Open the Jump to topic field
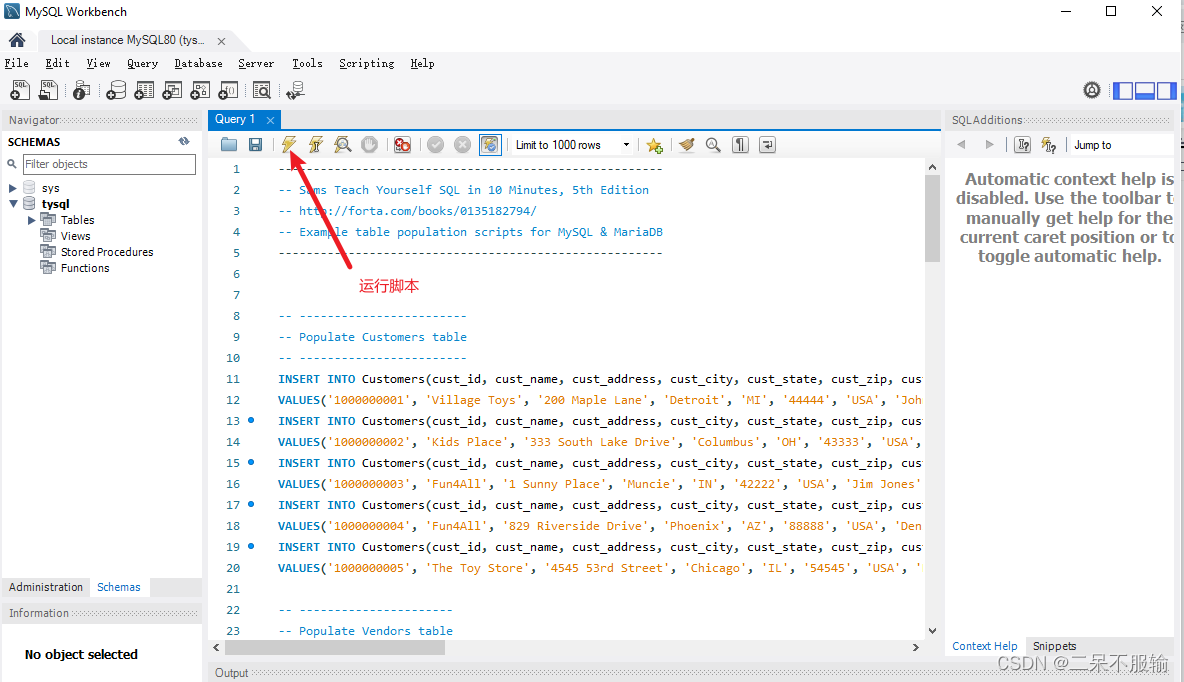The width and height of the screenshot is (1184, 682). [x=1124, y=145]
